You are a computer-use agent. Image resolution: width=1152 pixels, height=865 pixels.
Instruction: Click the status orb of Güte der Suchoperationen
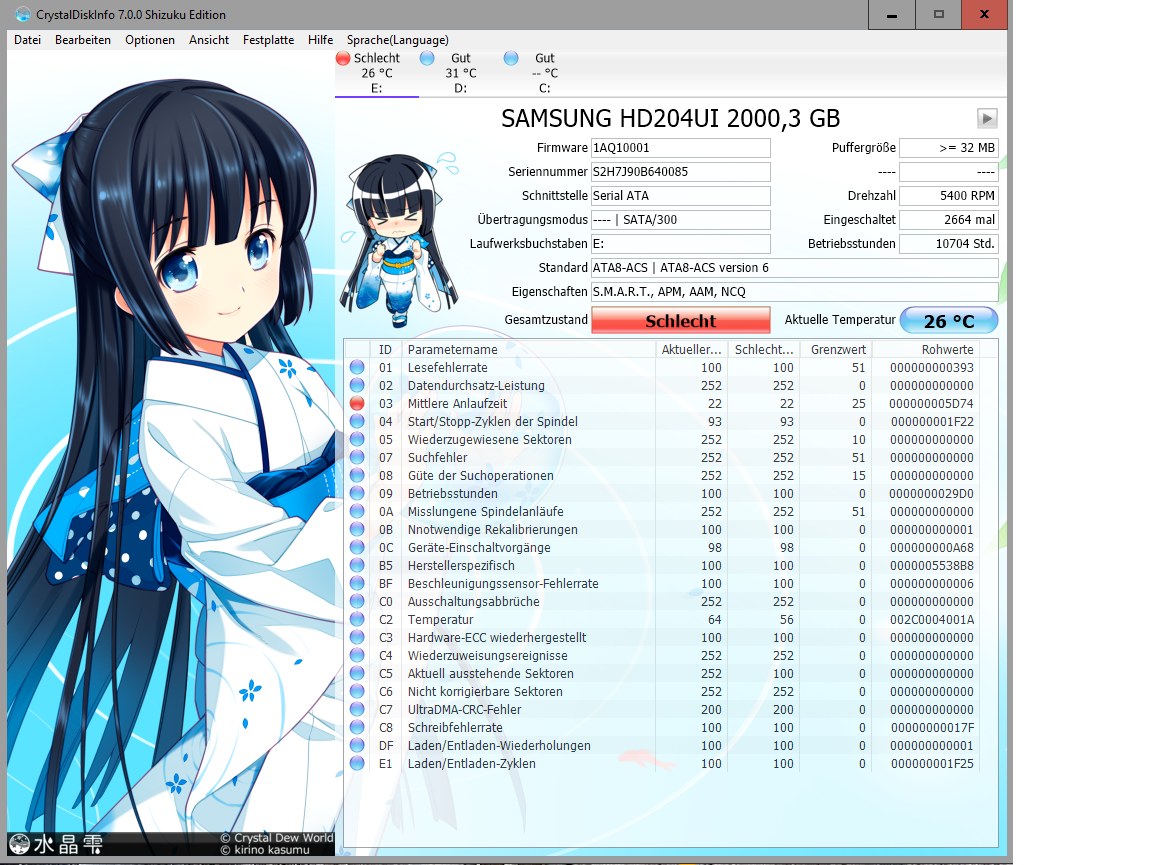click(357, 475)
